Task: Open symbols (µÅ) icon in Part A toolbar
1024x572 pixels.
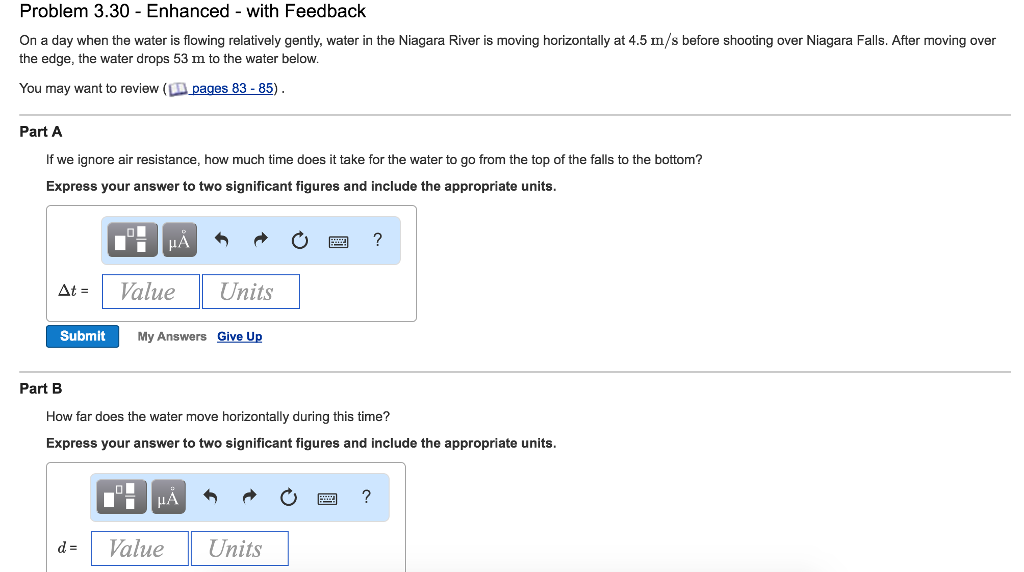Action: pyautogui.click(x=180, y=240)
